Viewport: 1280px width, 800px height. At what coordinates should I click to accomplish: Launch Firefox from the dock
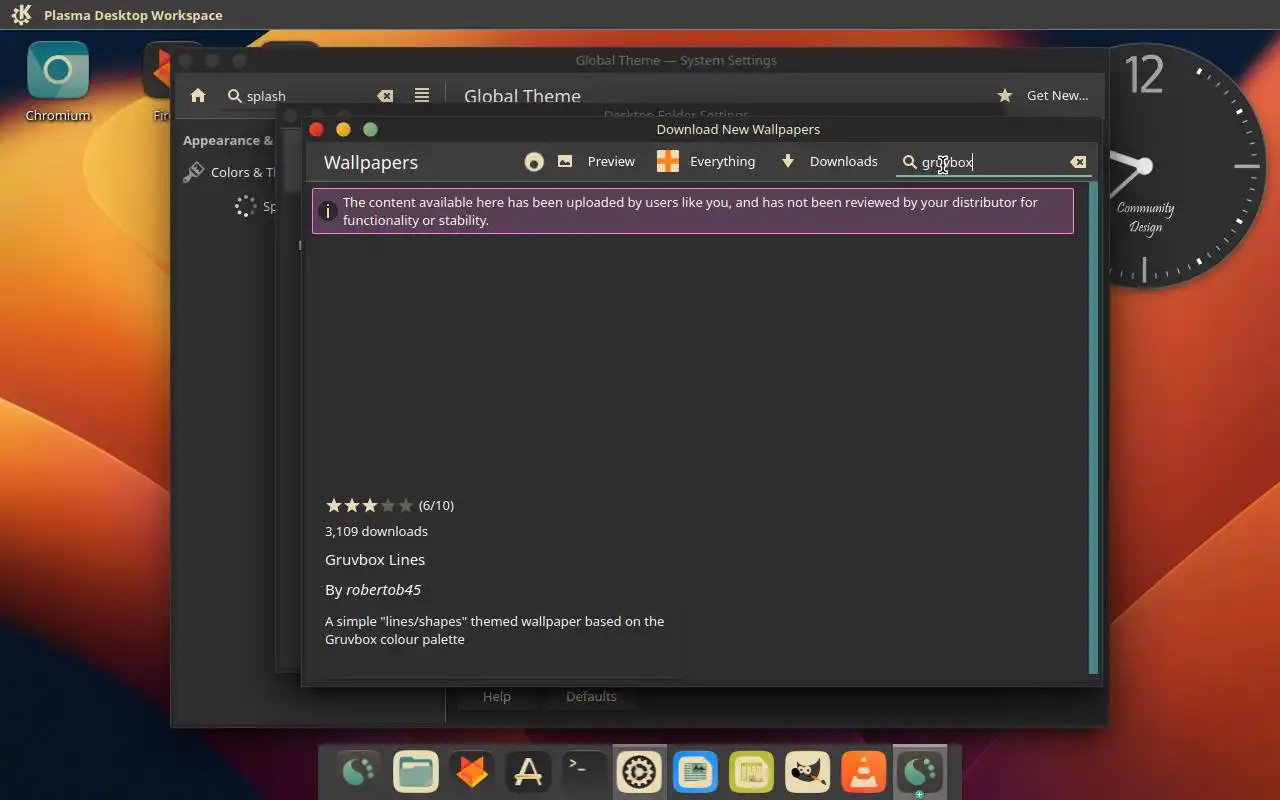click(x=472, y=771)
